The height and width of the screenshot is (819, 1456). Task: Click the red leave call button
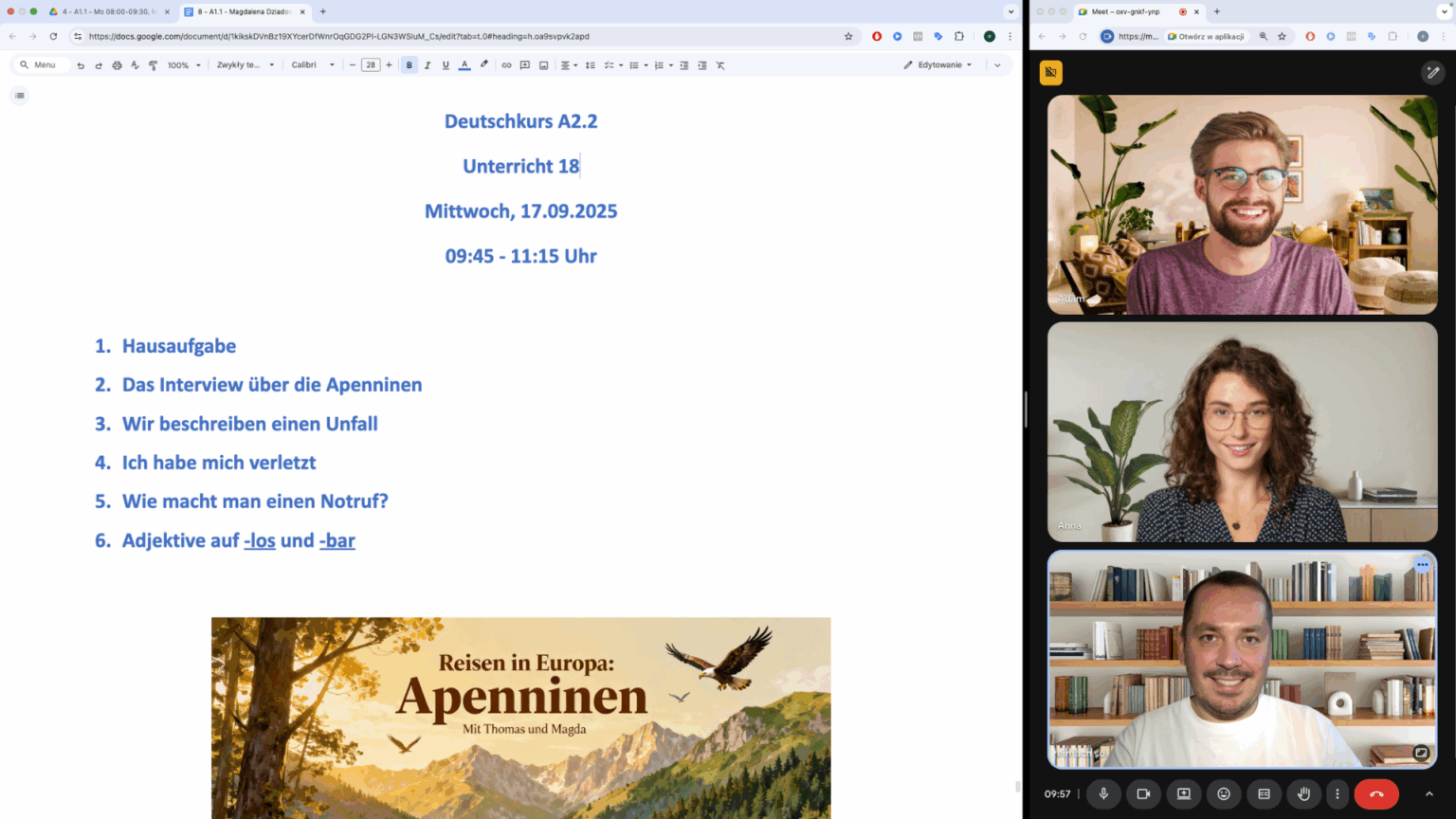1375,794
